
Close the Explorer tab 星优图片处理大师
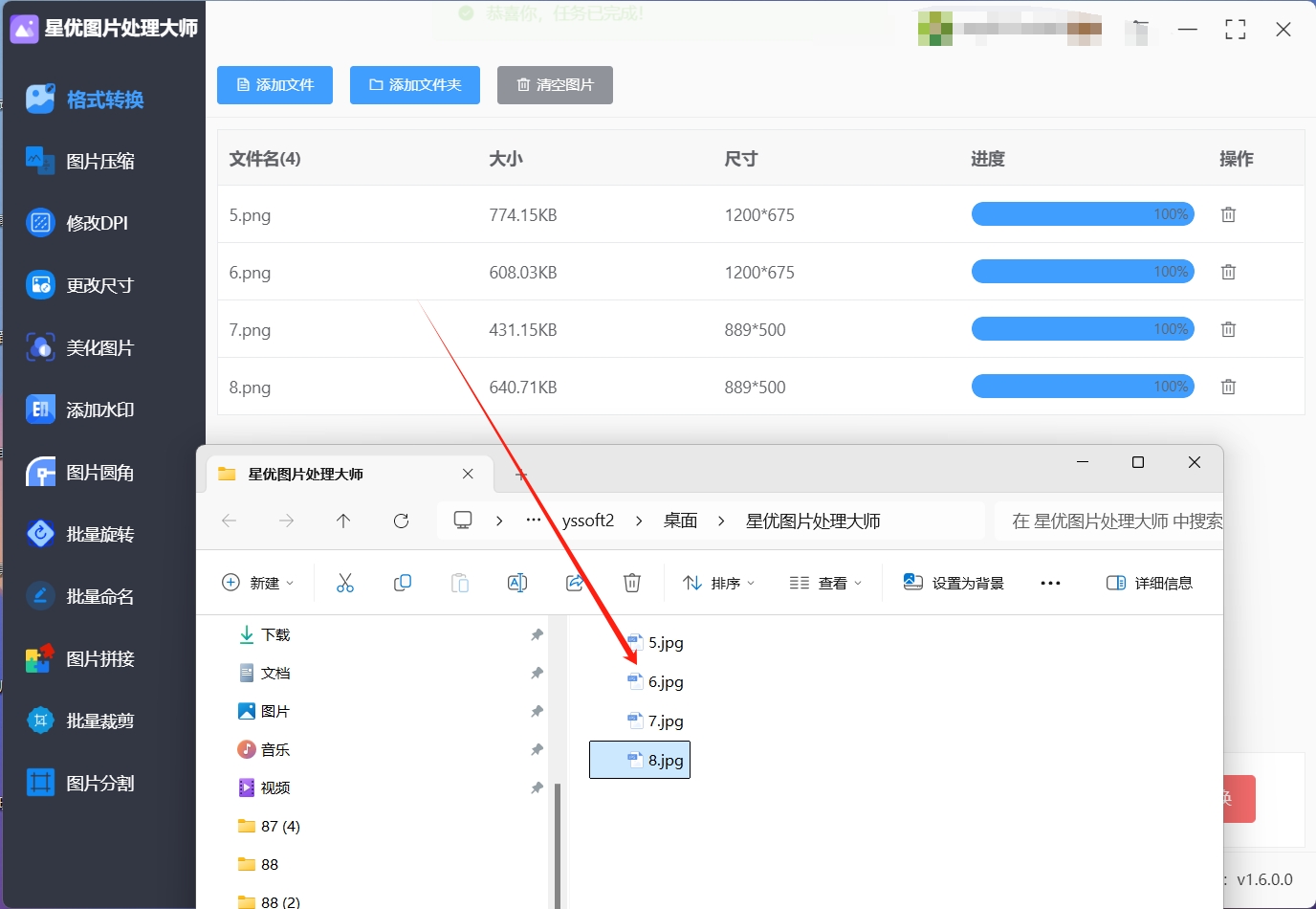click(468, 474)
